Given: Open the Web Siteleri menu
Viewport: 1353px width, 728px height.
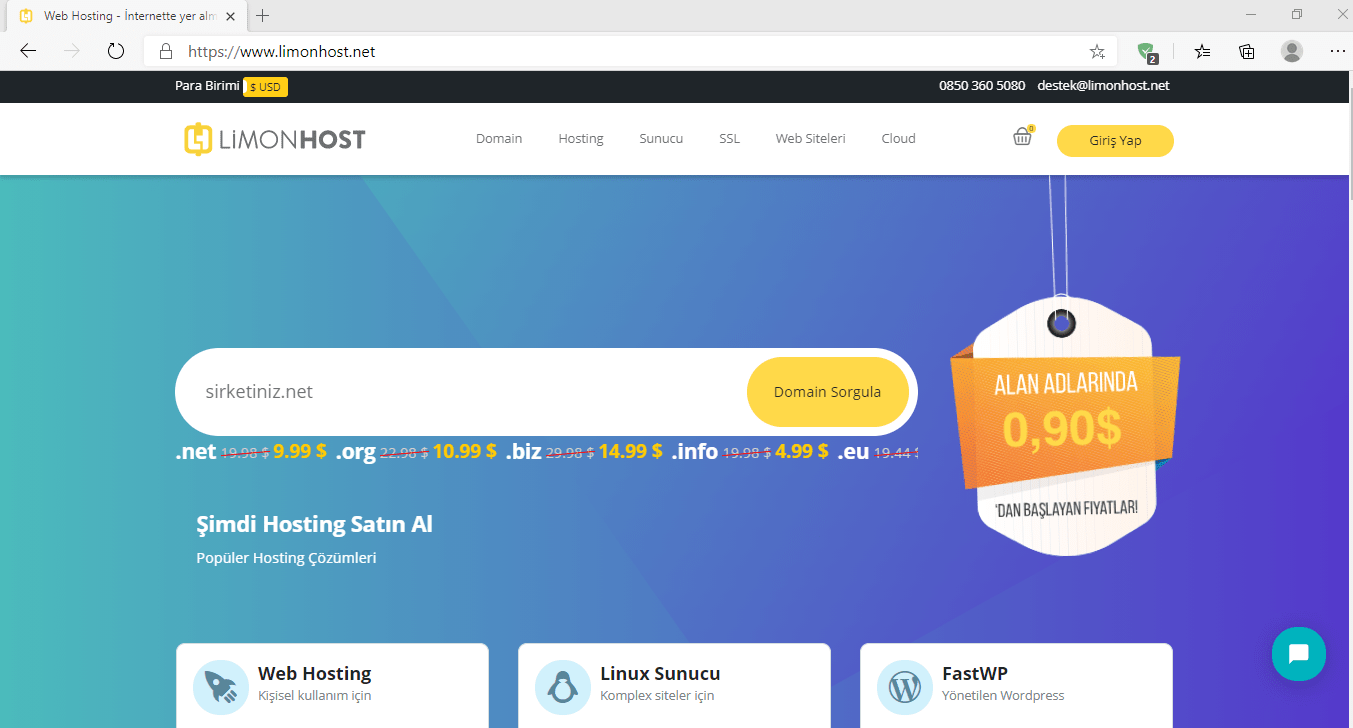Looking at the screenshot, I should tap(810, 139).
